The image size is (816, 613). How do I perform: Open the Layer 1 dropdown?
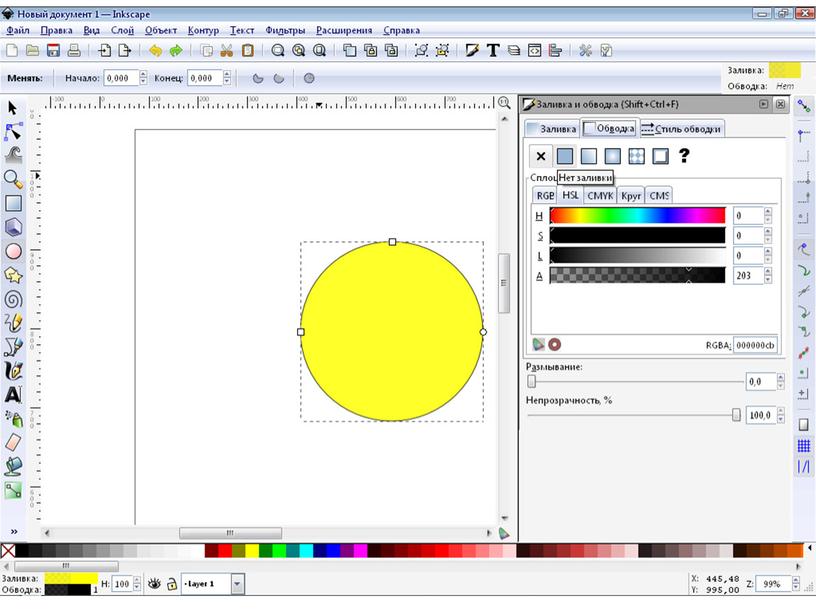pos(237,584)
